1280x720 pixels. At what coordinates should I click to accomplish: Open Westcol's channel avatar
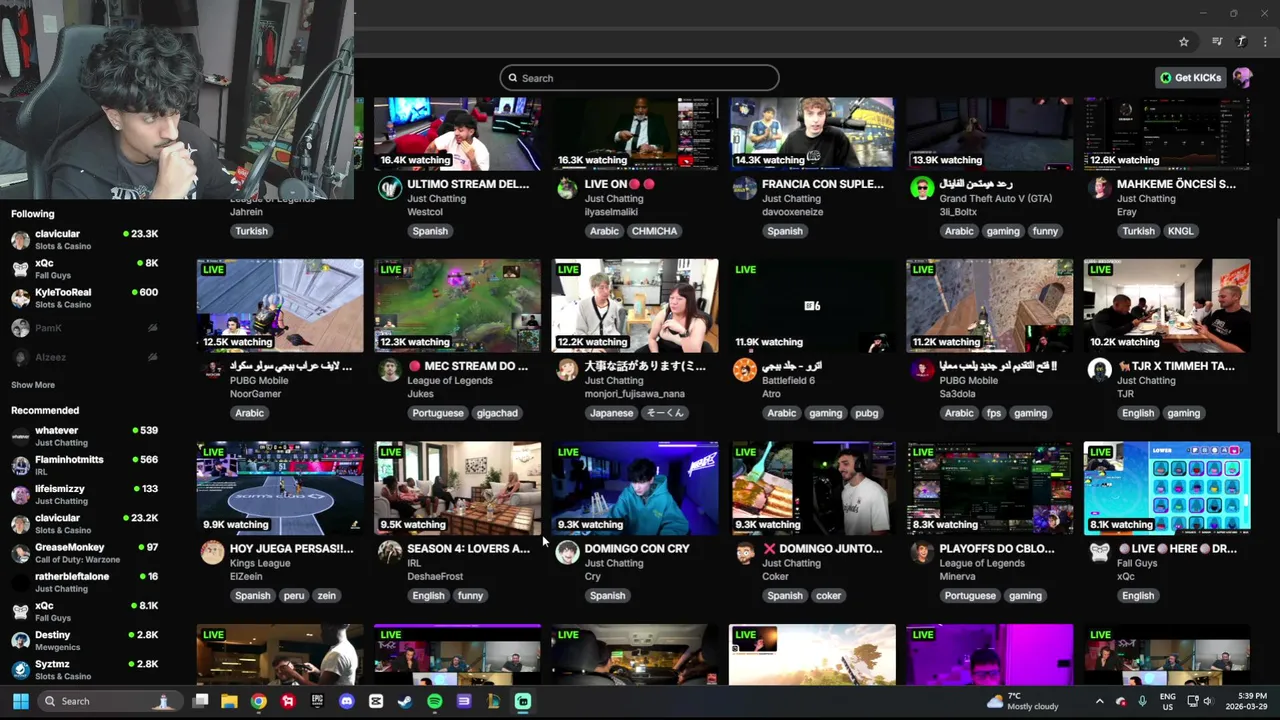click(x=390, y=187)
